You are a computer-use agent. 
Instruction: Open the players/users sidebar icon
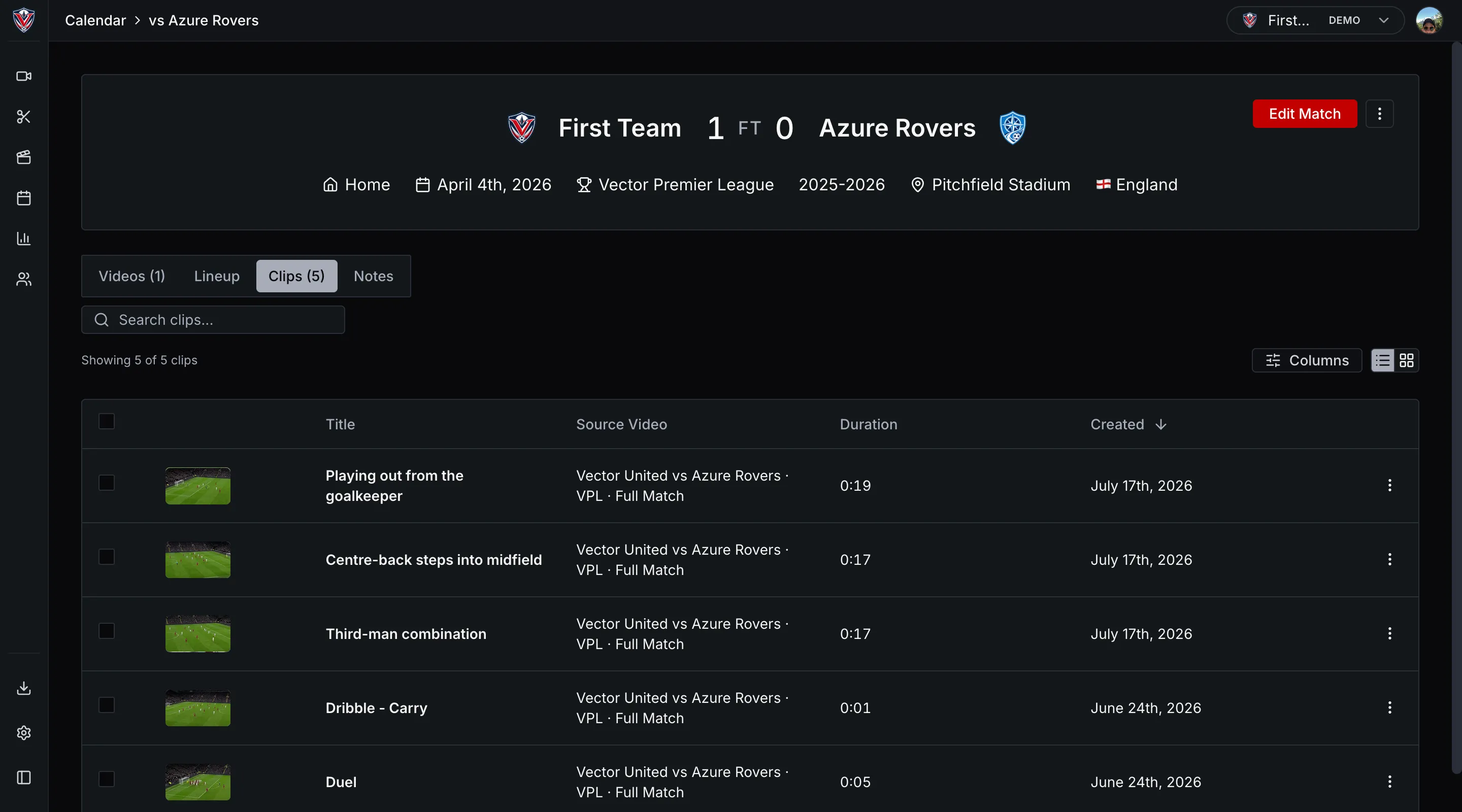[24, 279]
